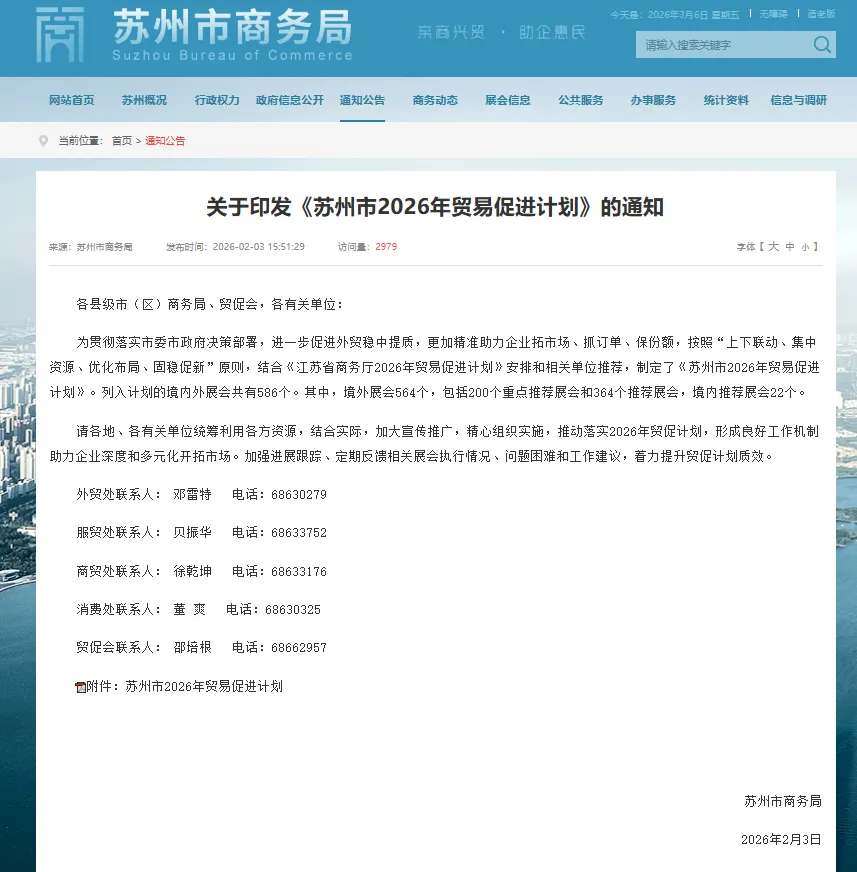This screenshot has height=872, width=857.
Task: Open the 行政权力 menu item
Action: [217, 100]
